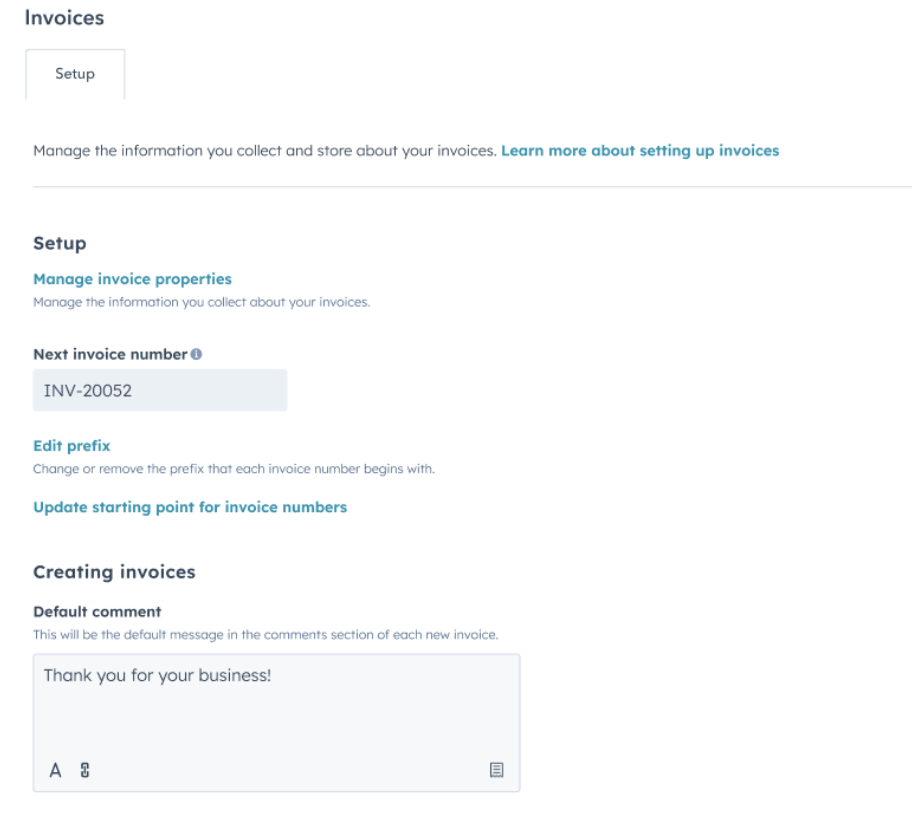
Task: Click inside the default comment text box
Action: coord(275,700)
